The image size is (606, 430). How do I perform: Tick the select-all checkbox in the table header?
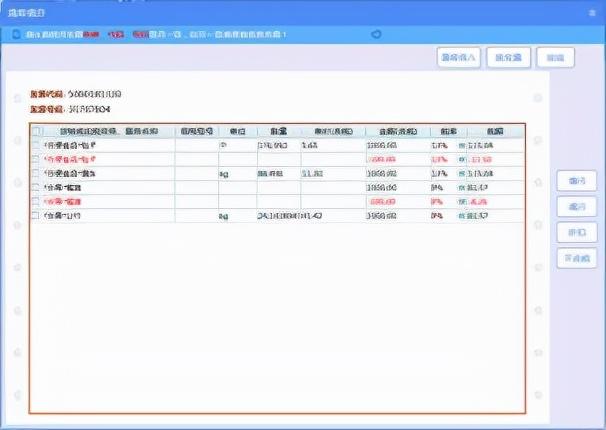37,132
